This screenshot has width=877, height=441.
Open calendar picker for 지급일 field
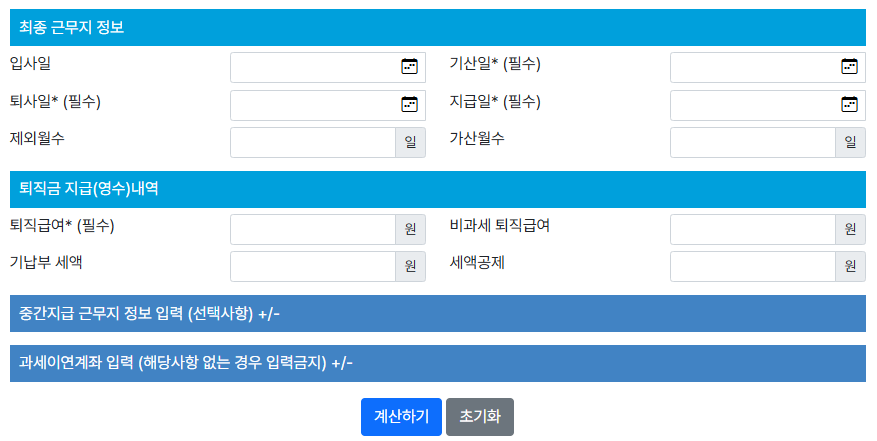(849, 104)
